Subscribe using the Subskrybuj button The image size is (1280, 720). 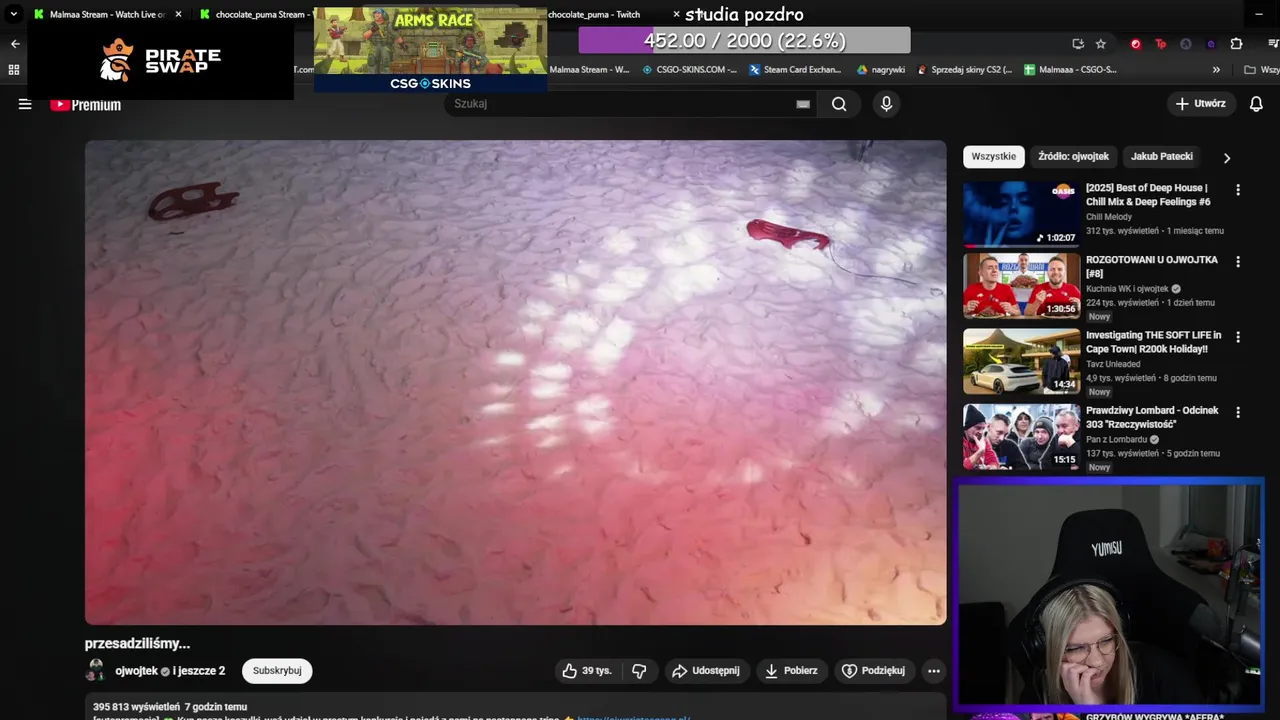click(x=277, y=671)
